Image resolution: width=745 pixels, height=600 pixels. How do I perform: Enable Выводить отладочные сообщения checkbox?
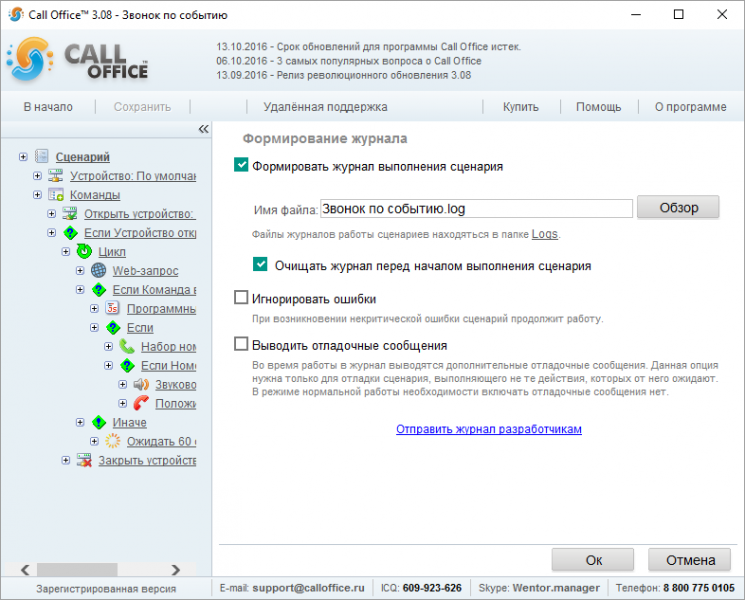[241, 343]
